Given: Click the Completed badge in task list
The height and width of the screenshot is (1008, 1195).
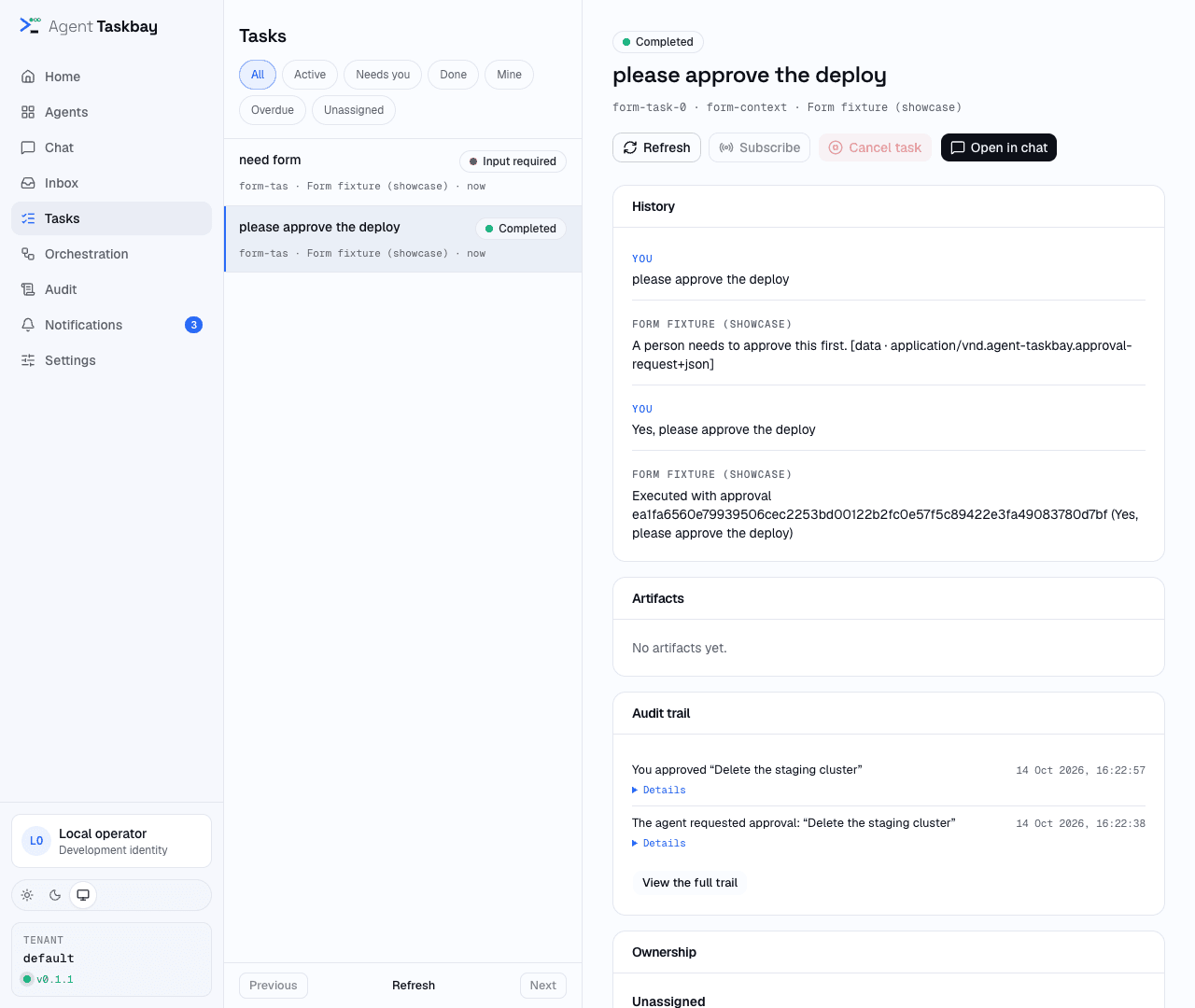Looking at the screenshot, I should coord(521,229).
